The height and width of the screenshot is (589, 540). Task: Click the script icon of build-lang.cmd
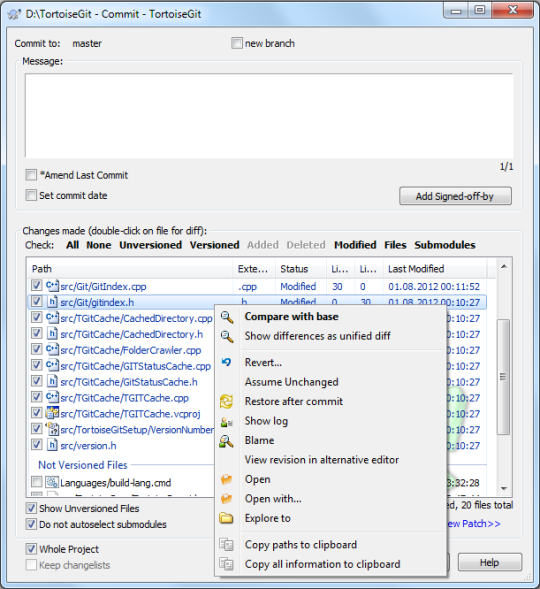[x=52, y=482]
